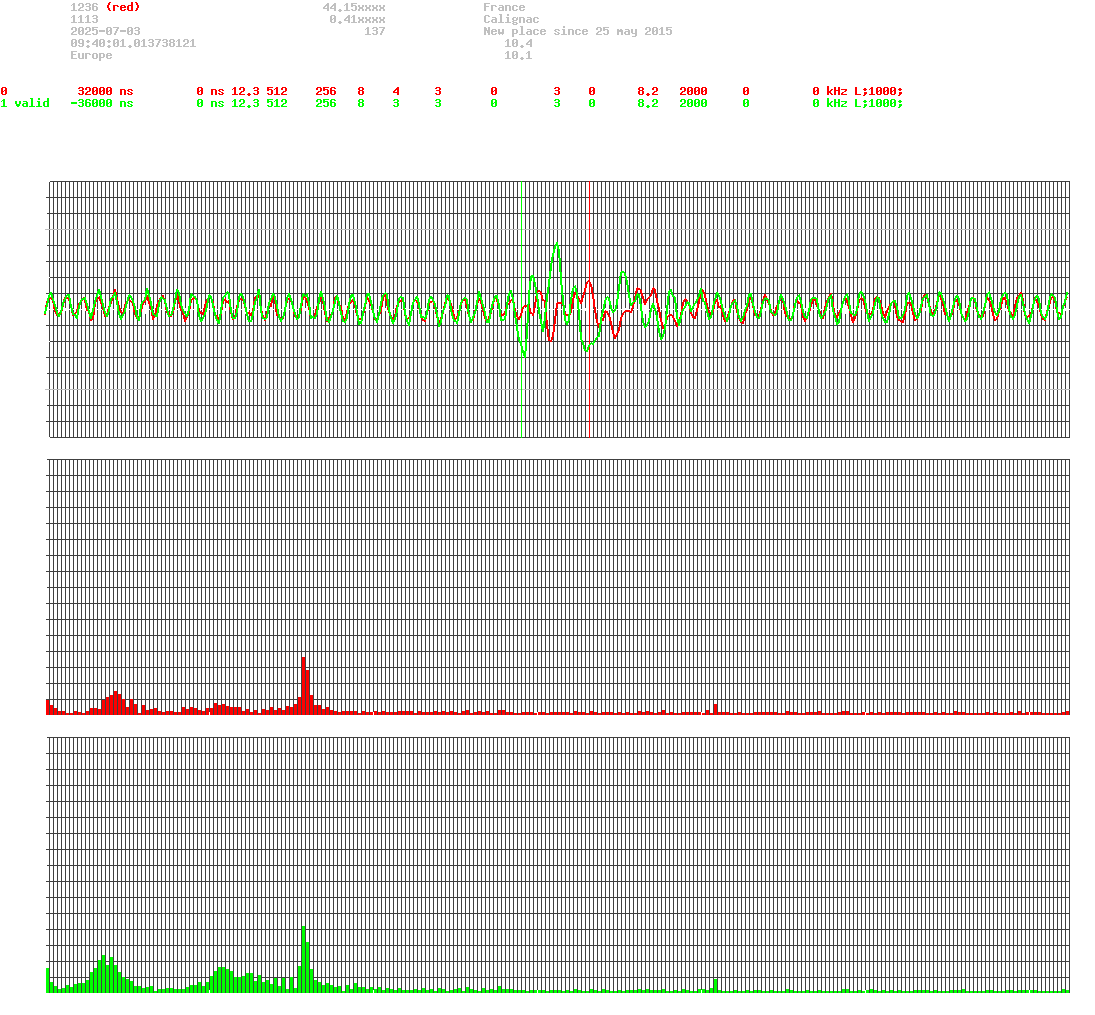The image size is (1095, 1015).
Task: Click the red row value 8.2
Action: 648,92
